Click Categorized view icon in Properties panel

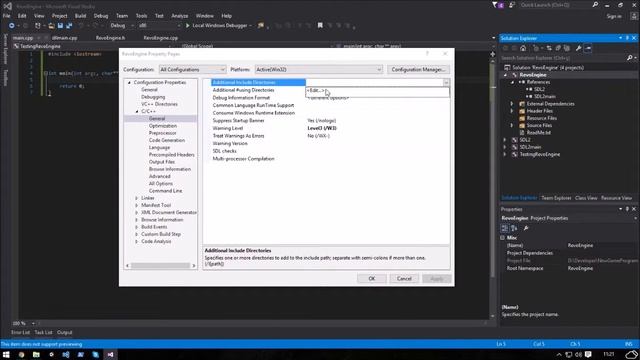click(x=504, y=228)
